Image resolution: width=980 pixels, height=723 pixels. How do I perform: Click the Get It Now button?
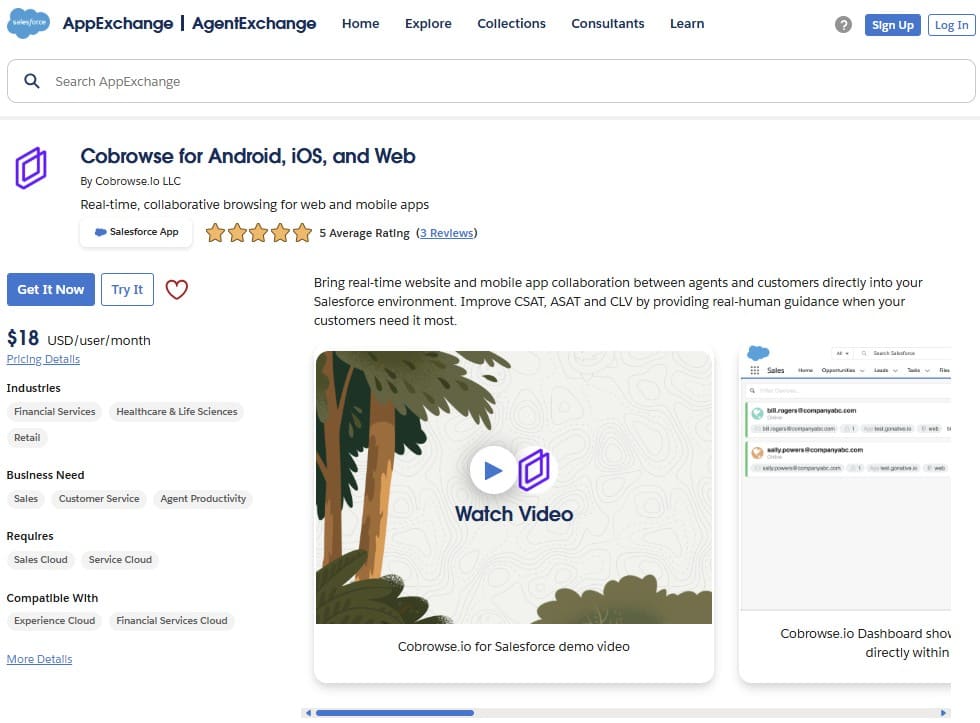pyautogui.click(x=51, y=289)
